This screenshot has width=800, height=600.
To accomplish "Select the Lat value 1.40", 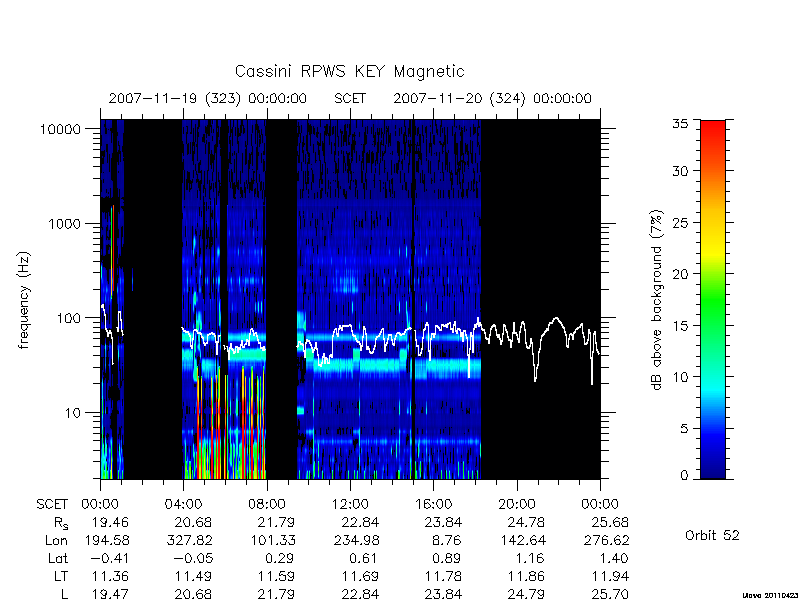I will [614, 558].
